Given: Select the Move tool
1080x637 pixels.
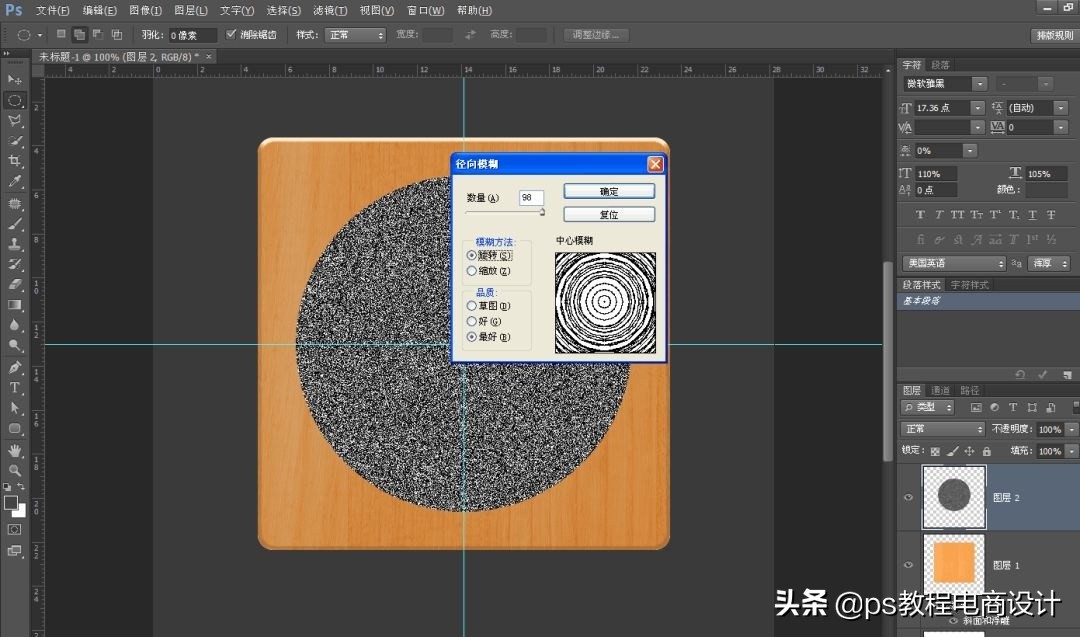Looking at the screenshot, I should click(x=14, y=80).
